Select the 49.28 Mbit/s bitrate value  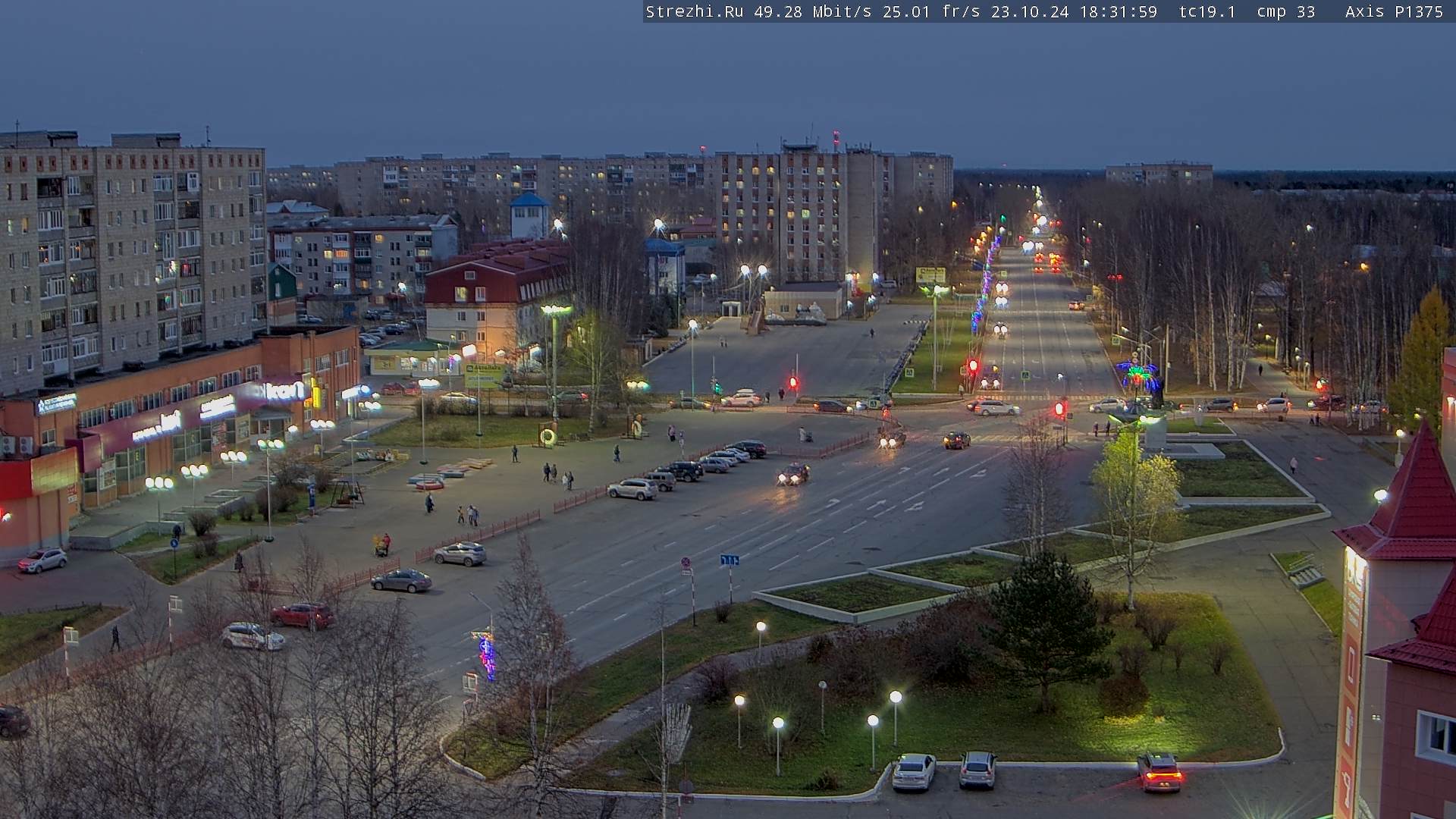click(x=813, y=12)
